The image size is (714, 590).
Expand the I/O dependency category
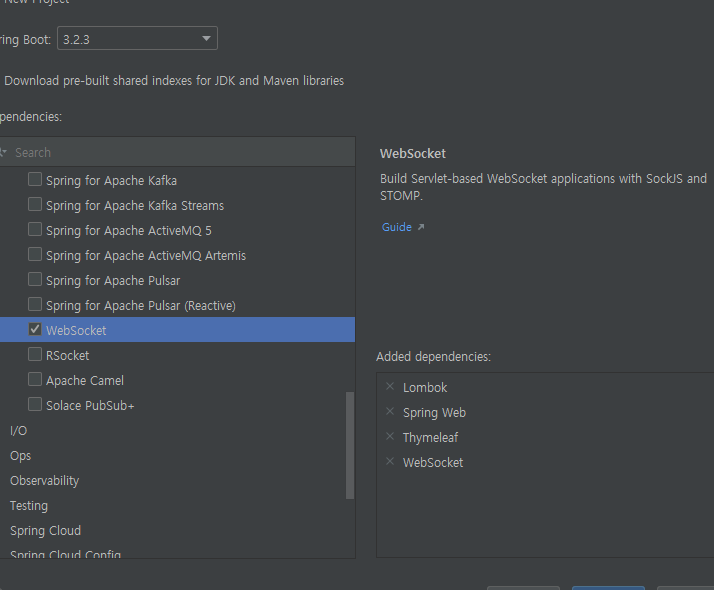click(x=19, y=431)
